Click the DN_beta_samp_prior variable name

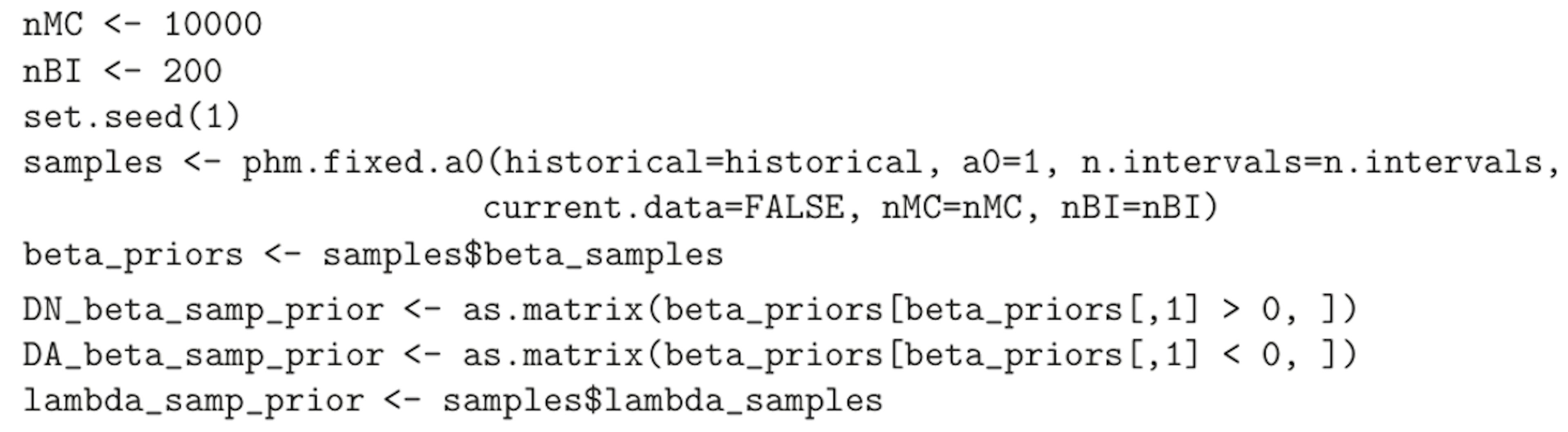(x=203, y=310)
